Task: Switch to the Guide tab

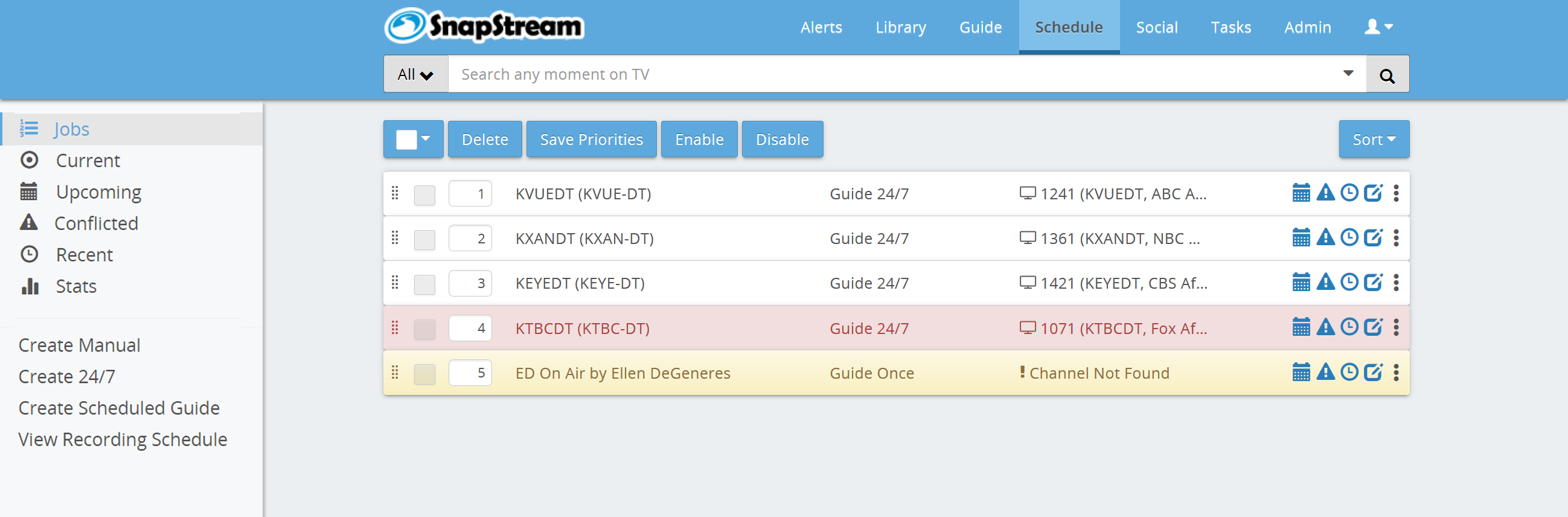Action: coord(981,27)
